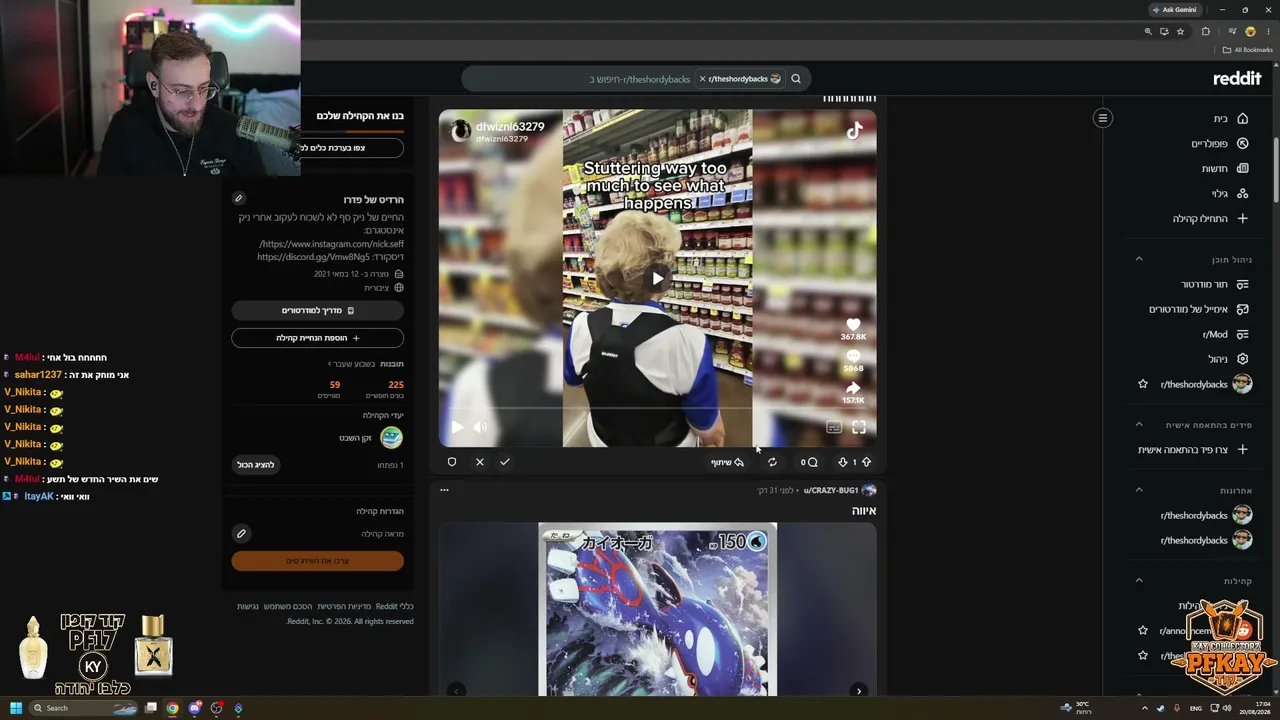Collapse the navigation sidebar with the hamburger button
The height and width of the screenshot is (720, 1280).
tap(1103, 118)
